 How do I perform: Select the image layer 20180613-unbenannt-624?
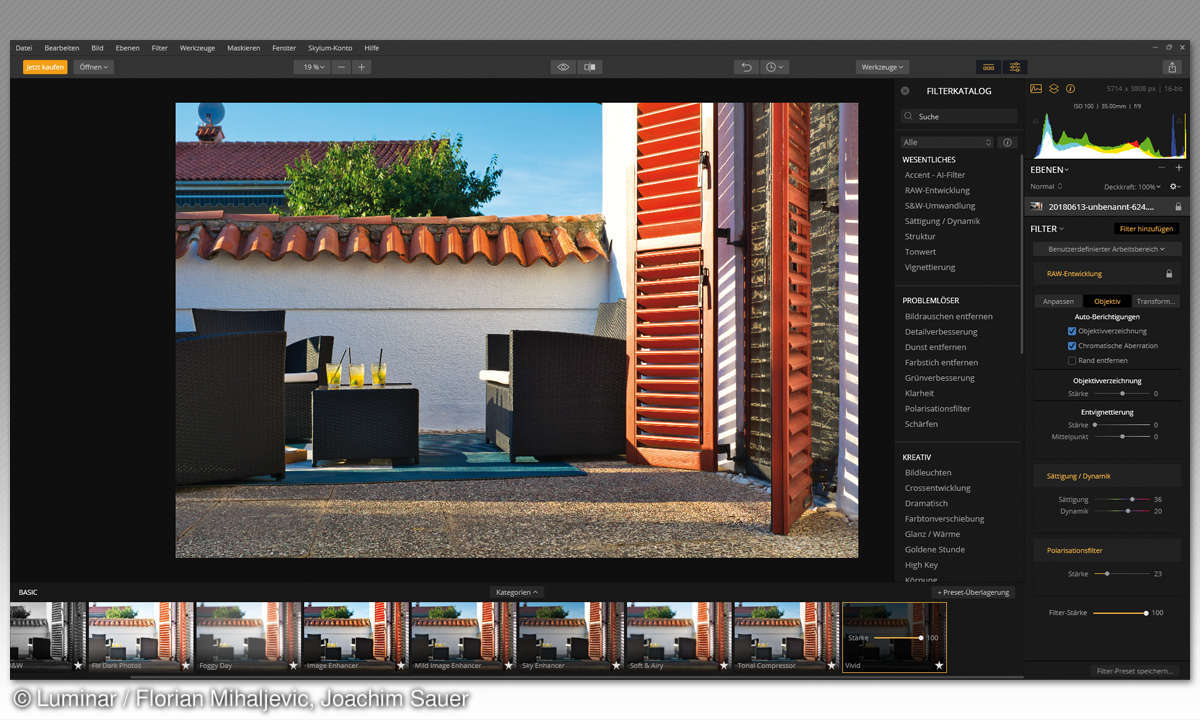1106,207
